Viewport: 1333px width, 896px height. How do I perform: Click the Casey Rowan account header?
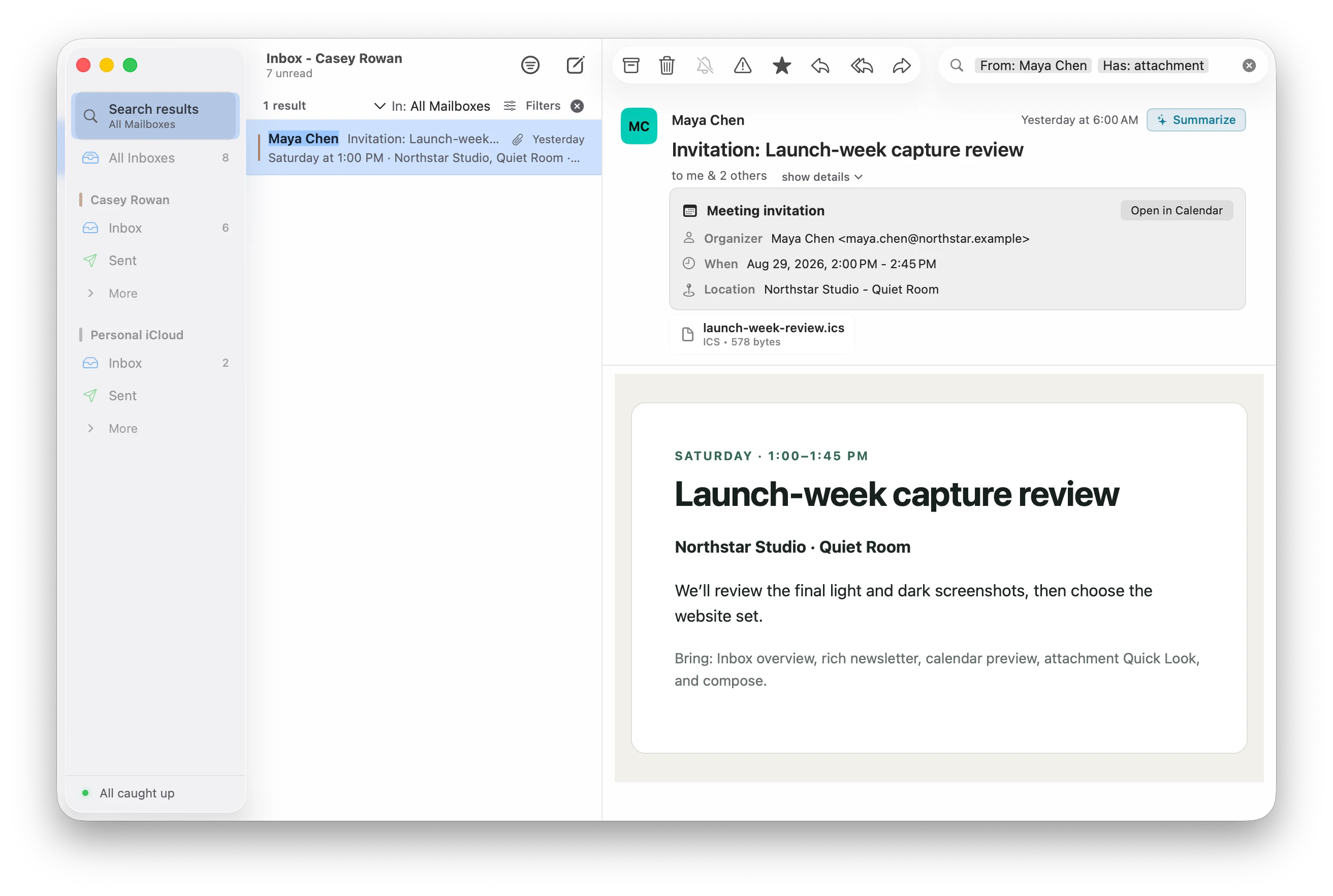click(130, 200)
